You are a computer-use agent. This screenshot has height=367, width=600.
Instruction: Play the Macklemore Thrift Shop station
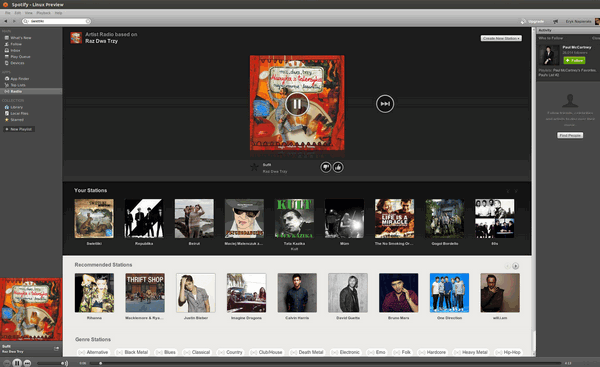tap(145, 293)
